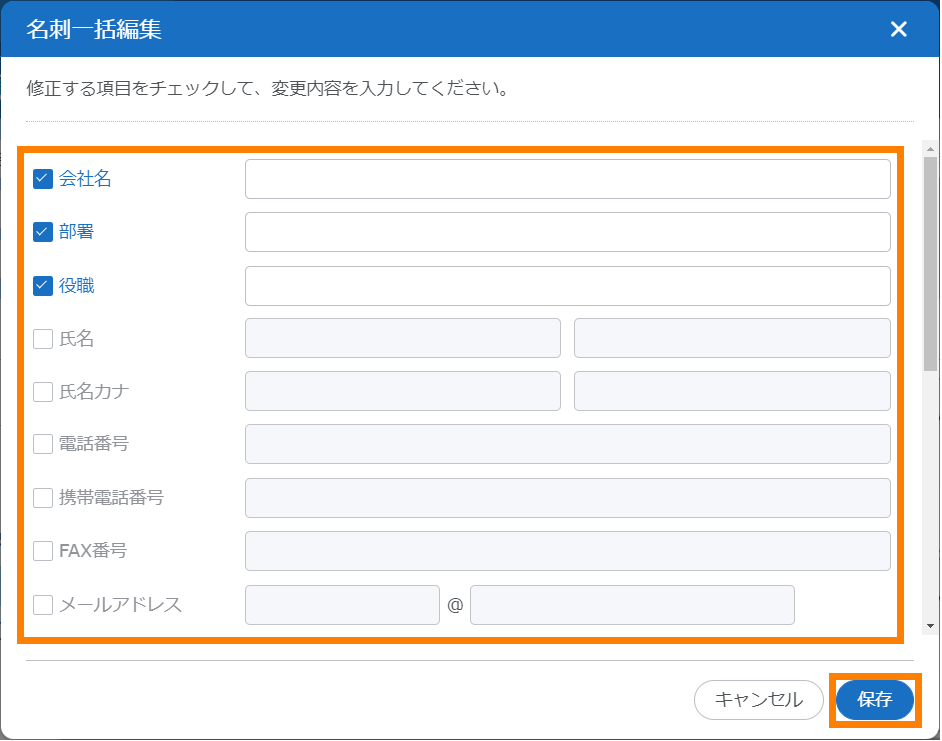Close the 名刺一括編集 dialog with X
The image size is (942, 741).
click(x=898, y=29)
